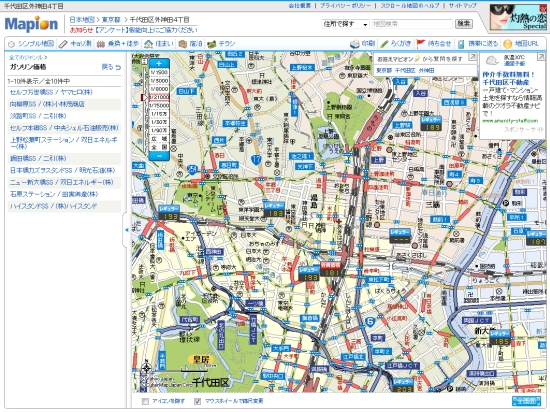Click the 検索 search button

coord(464,24)
